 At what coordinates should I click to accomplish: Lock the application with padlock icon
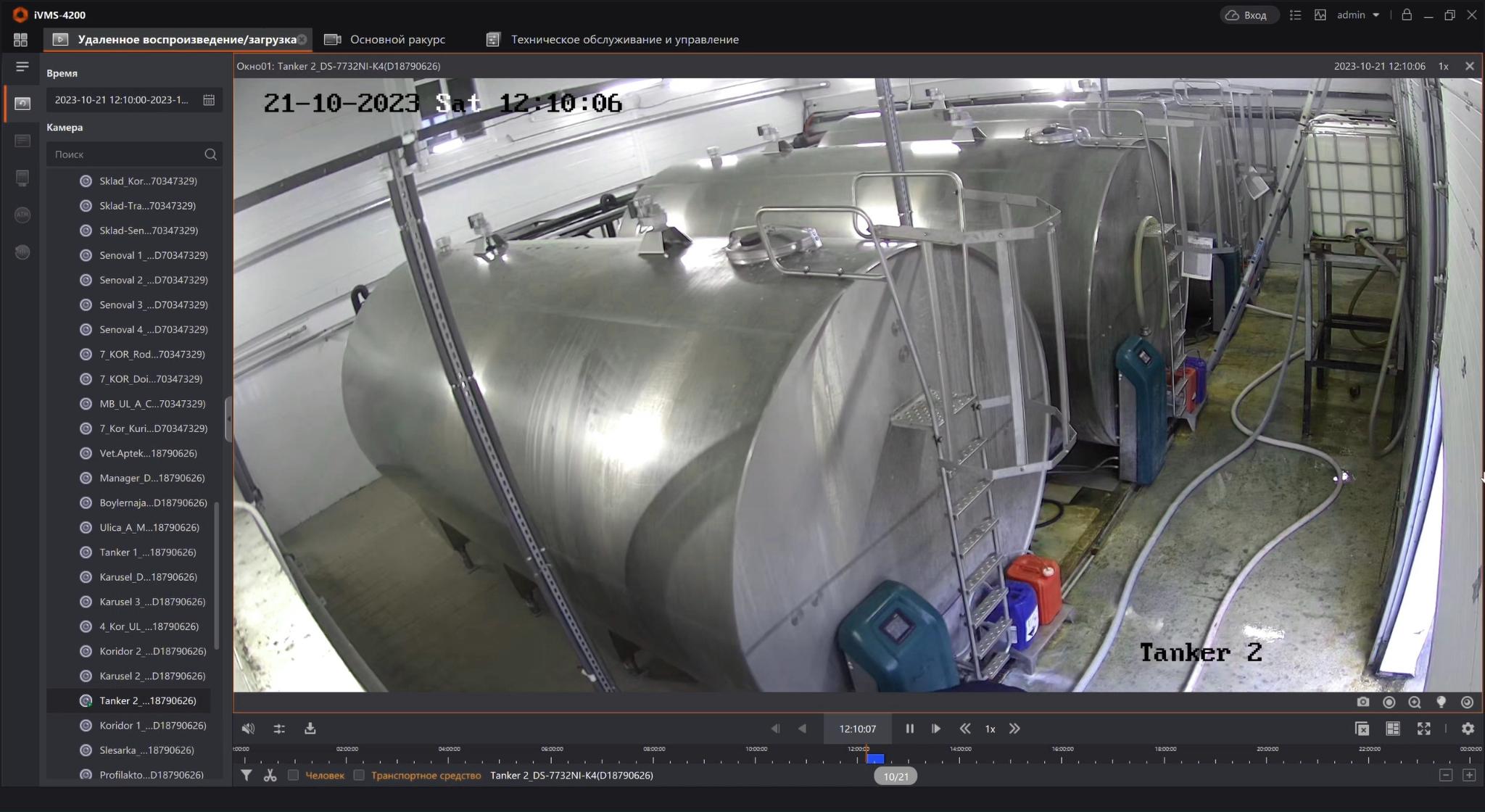click(1407, 14)
